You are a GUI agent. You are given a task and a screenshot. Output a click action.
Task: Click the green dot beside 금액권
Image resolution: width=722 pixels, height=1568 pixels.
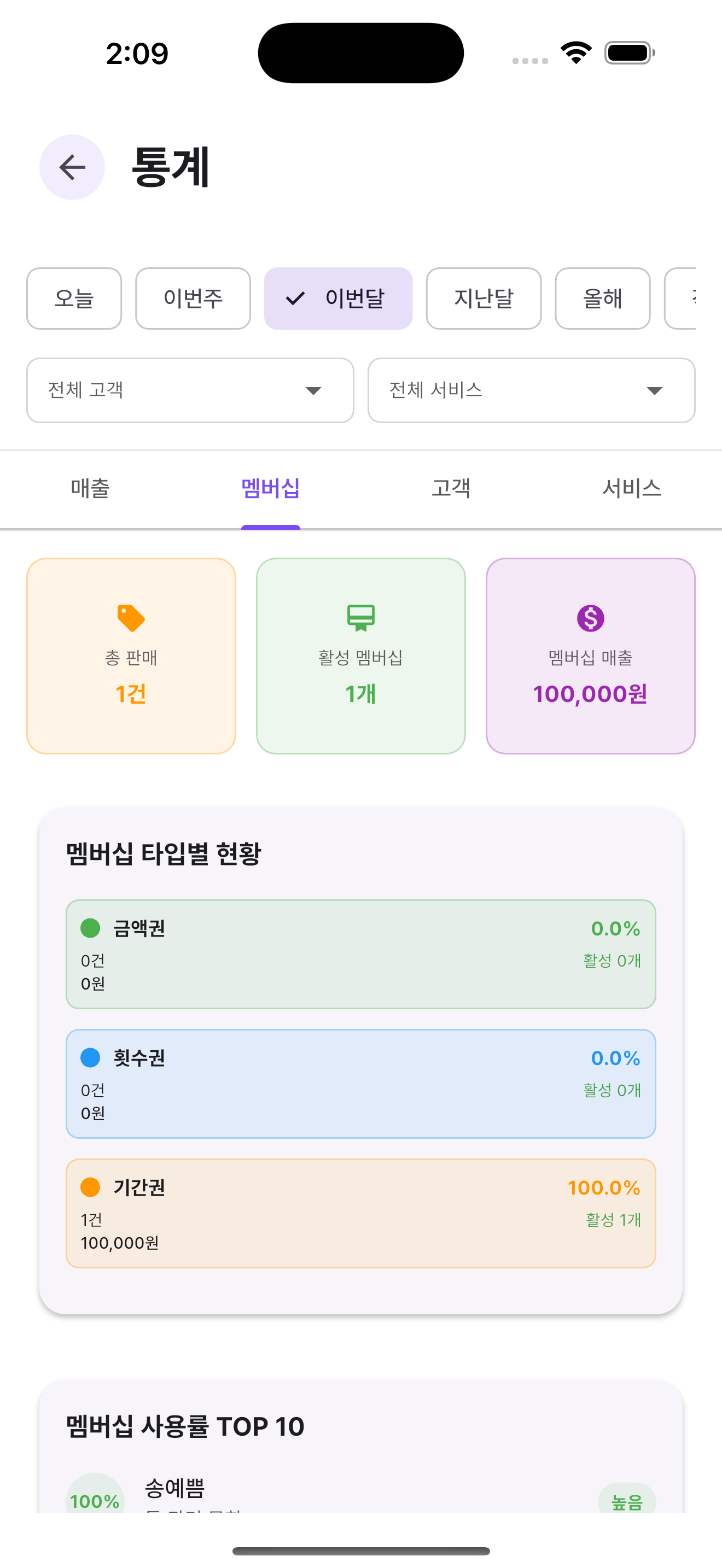90,928
